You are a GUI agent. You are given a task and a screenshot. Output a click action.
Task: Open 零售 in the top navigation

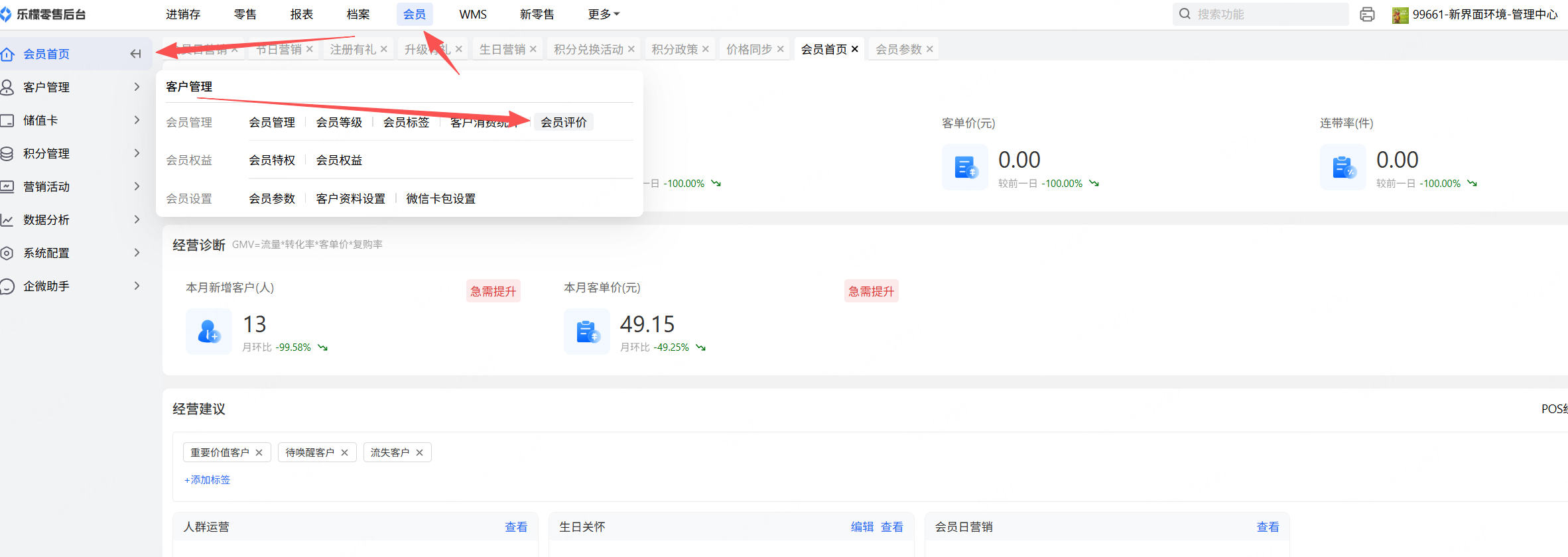coord(245,14)
